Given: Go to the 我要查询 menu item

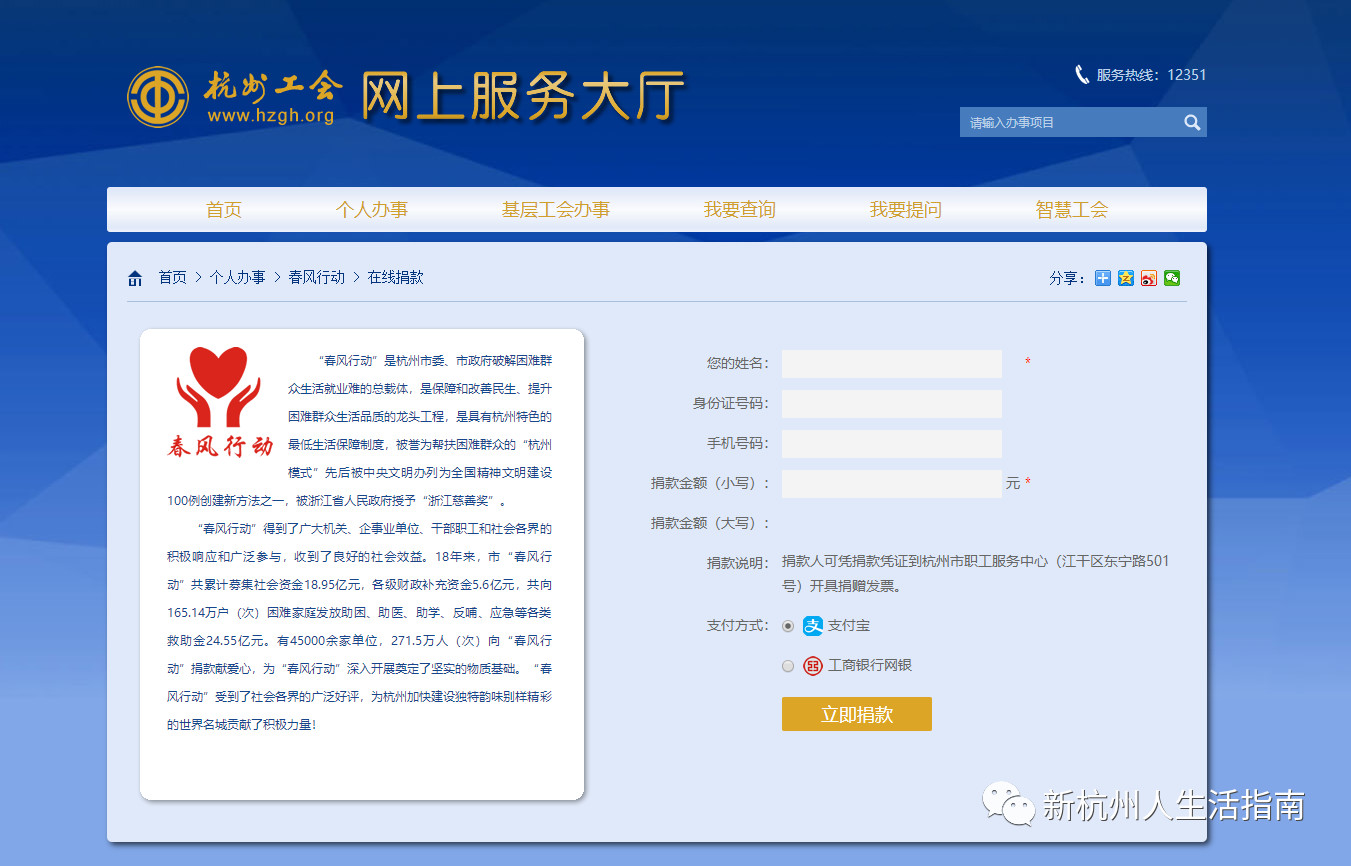Looking at the screenshot, I should [739, 210].
